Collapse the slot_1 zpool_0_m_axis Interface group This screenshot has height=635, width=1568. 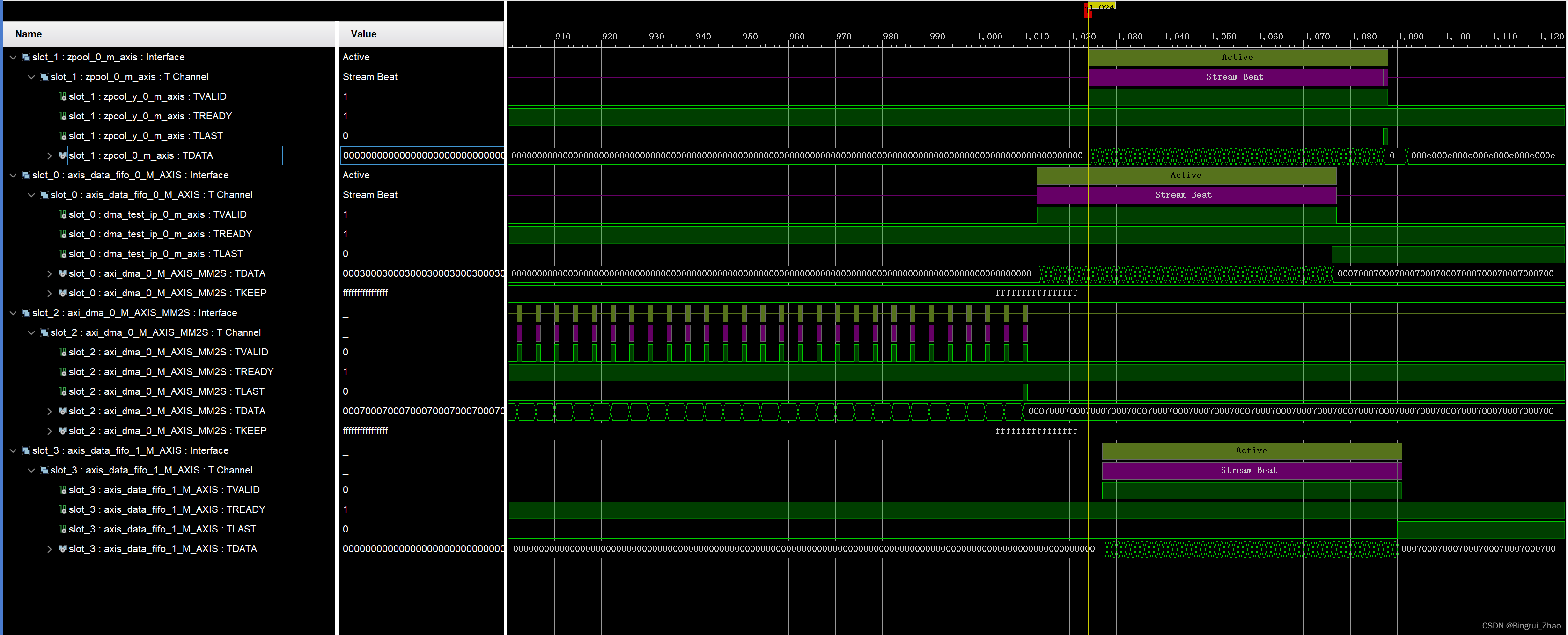[x=14, y=57]
